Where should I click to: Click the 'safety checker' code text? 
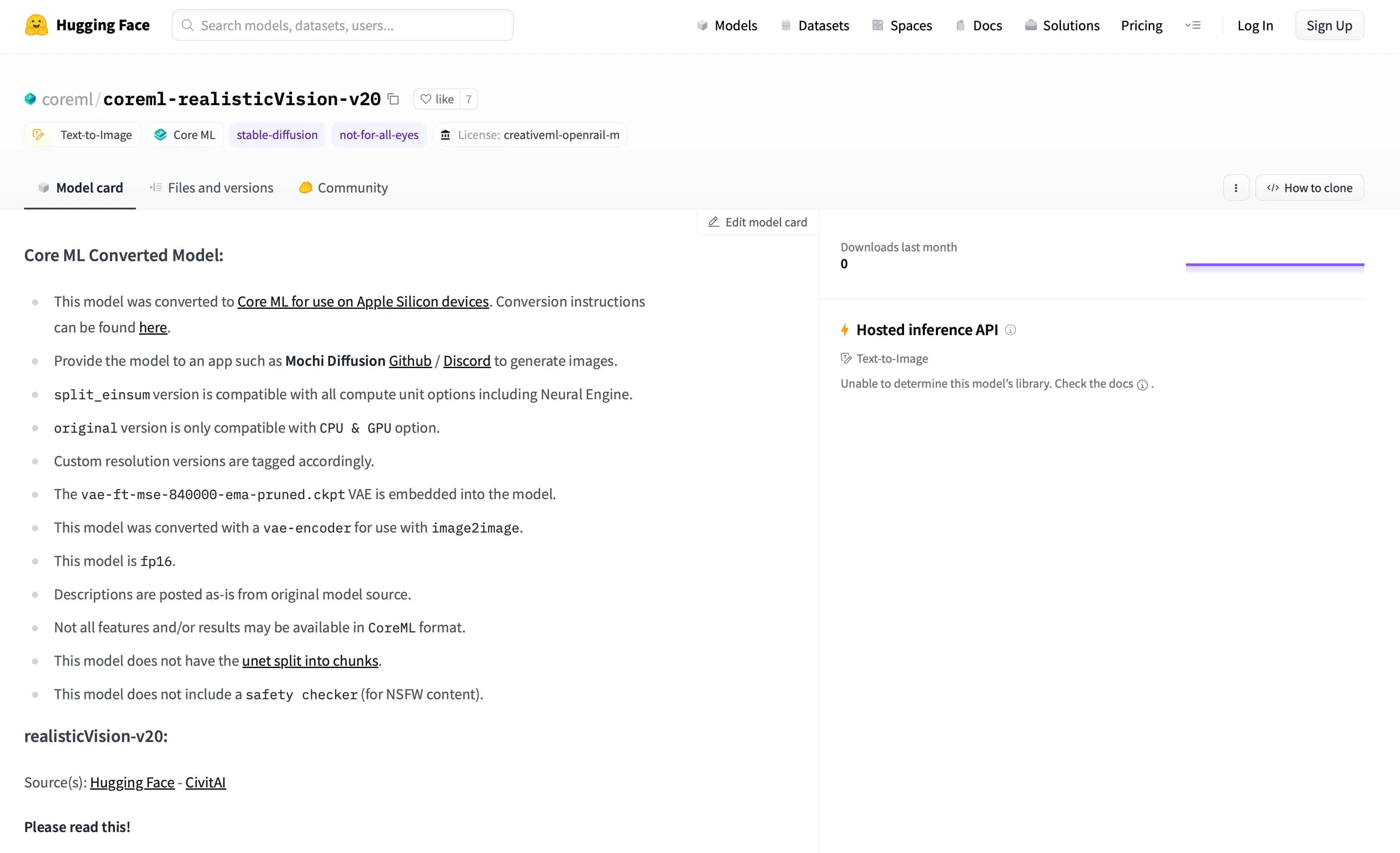(302, 694)
